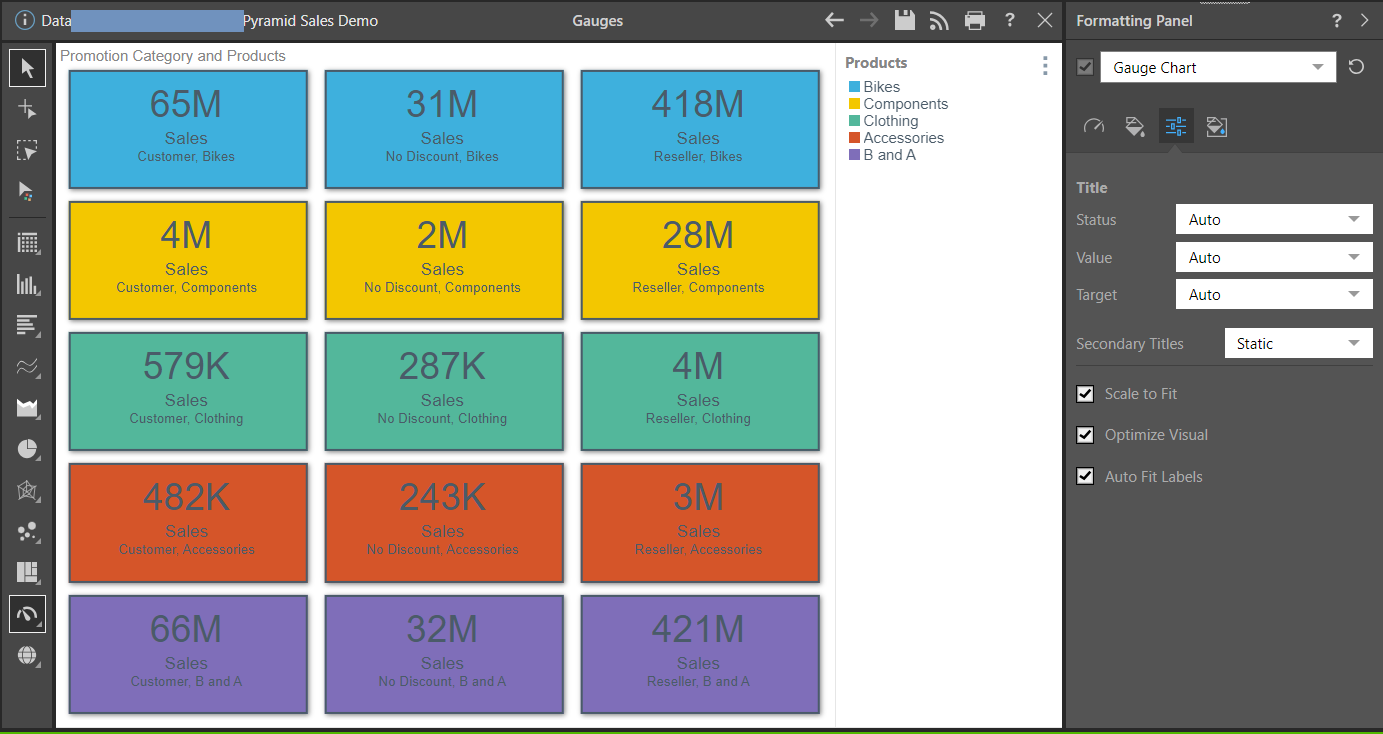Toggle the Optimize Visual checkbox
Image resolution: width=1383 pixels, height=734 pixels.
[1085, 435]
